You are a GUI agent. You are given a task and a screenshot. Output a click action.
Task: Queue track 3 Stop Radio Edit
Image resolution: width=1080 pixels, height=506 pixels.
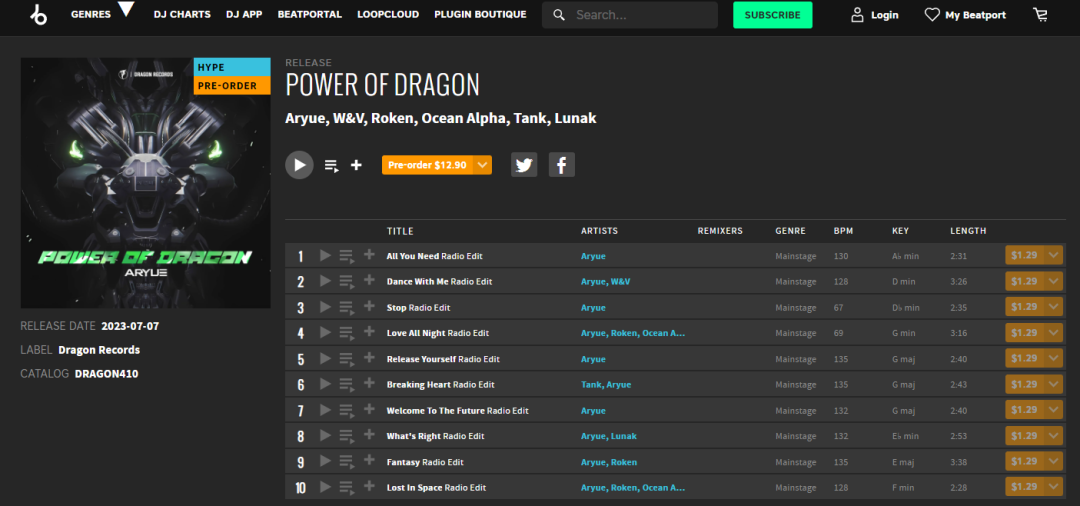pos(347,308)
